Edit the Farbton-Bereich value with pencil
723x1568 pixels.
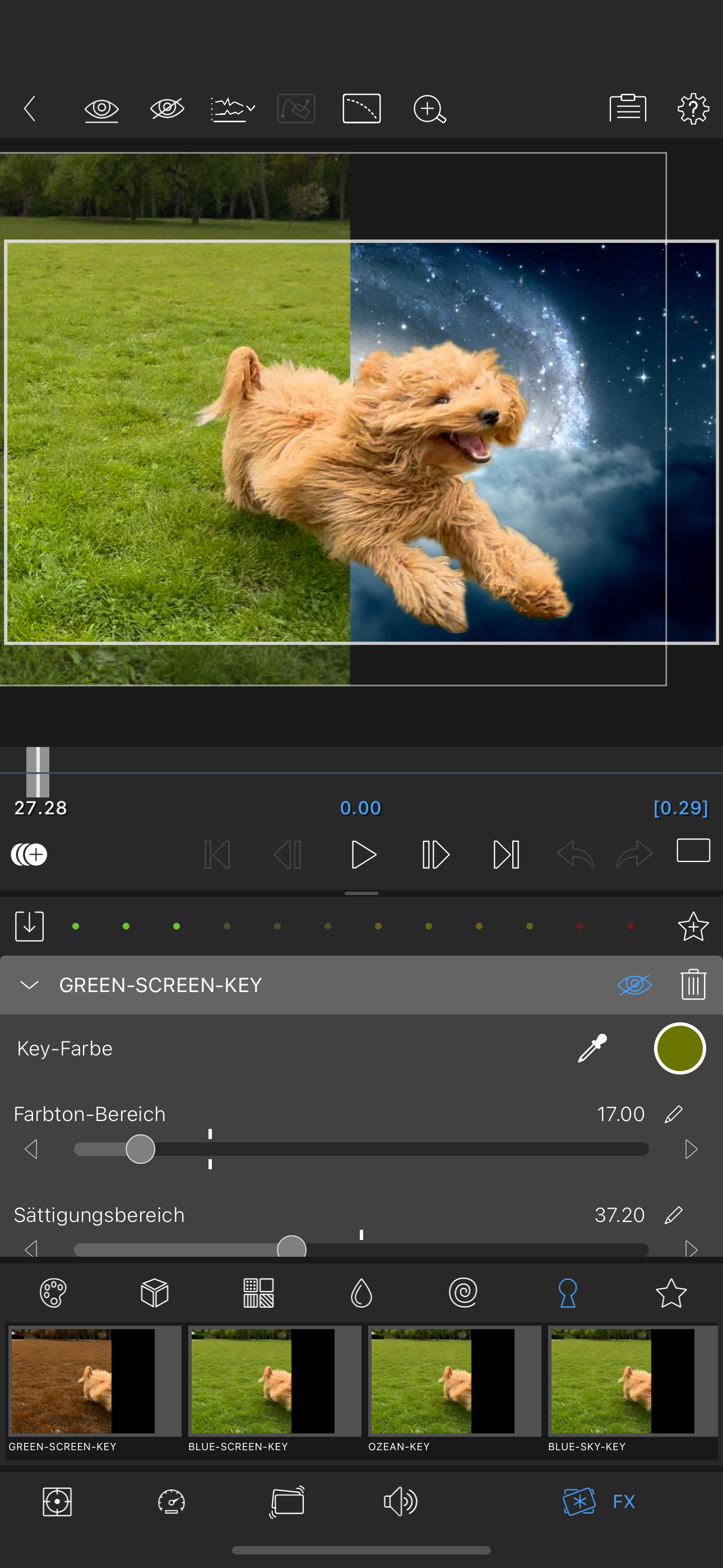click(x=674, y=1114)
